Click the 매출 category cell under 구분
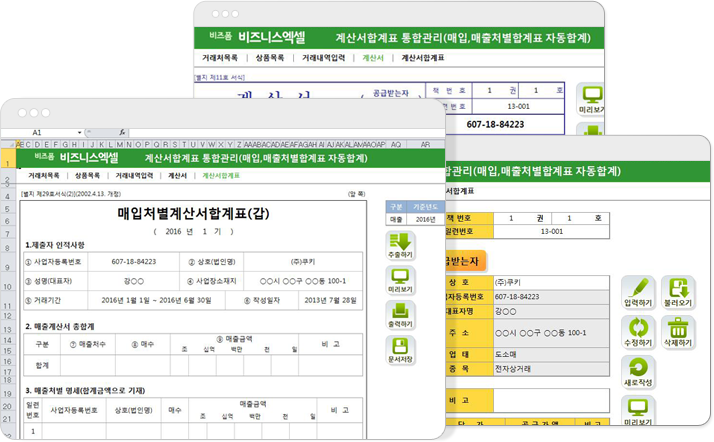Screen dimensions: 714x442 394,216
